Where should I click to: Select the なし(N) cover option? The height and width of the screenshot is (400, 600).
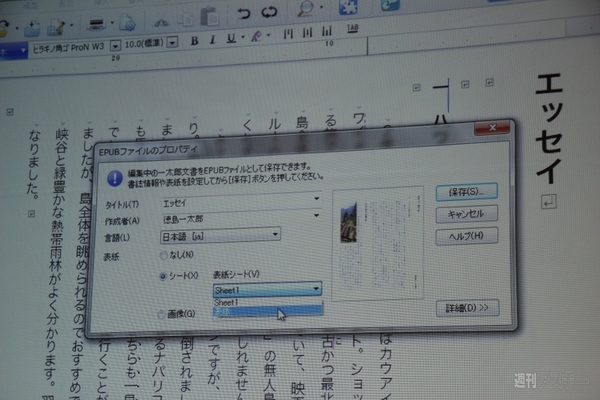click(x=177, y=255)
